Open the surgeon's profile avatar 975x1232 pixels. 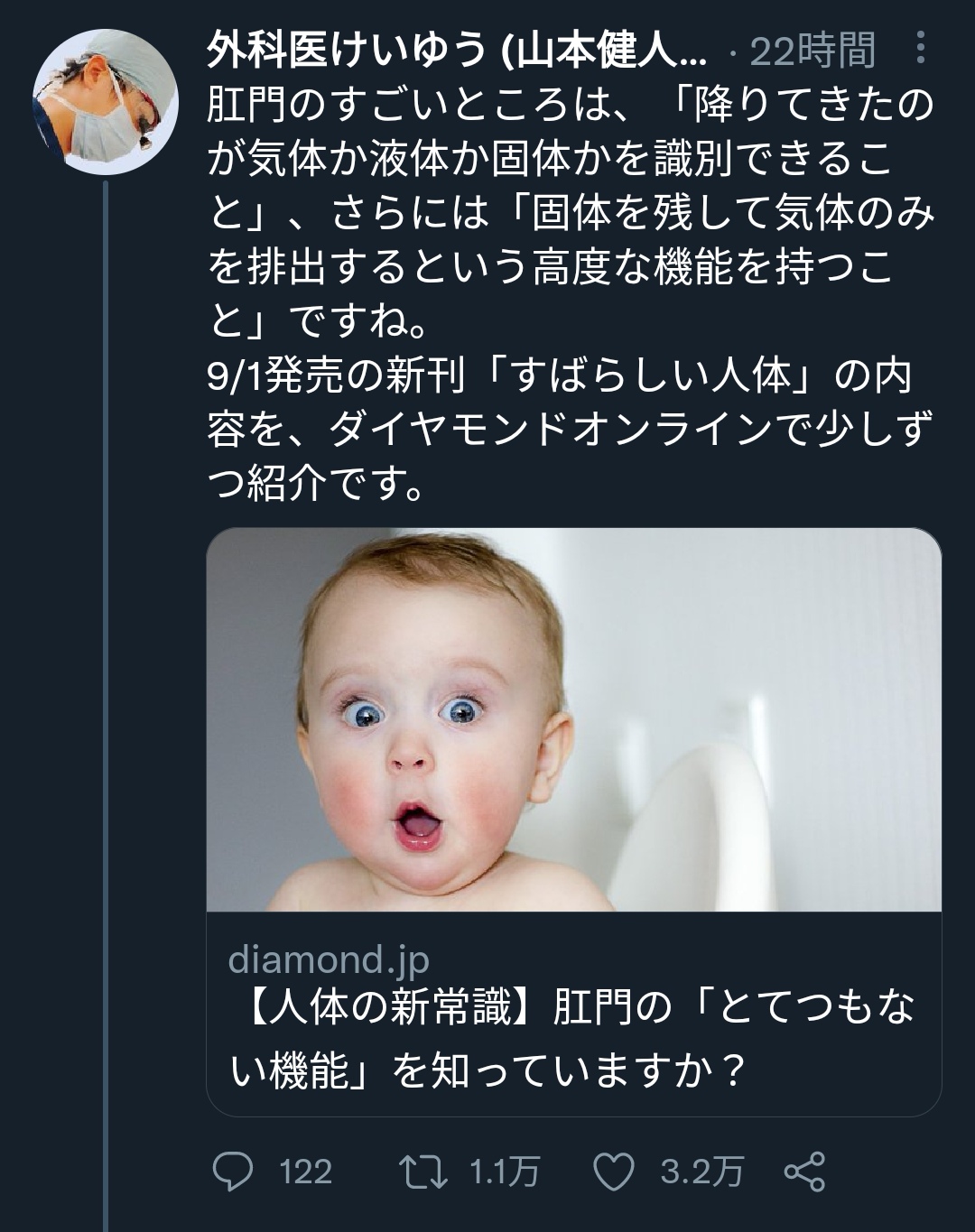pyautogui.click(x=105, y=101)
